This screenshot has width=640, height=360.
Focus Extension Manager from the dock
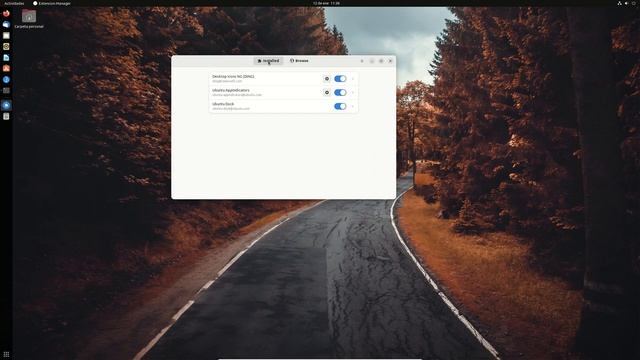tap(6, 105)
